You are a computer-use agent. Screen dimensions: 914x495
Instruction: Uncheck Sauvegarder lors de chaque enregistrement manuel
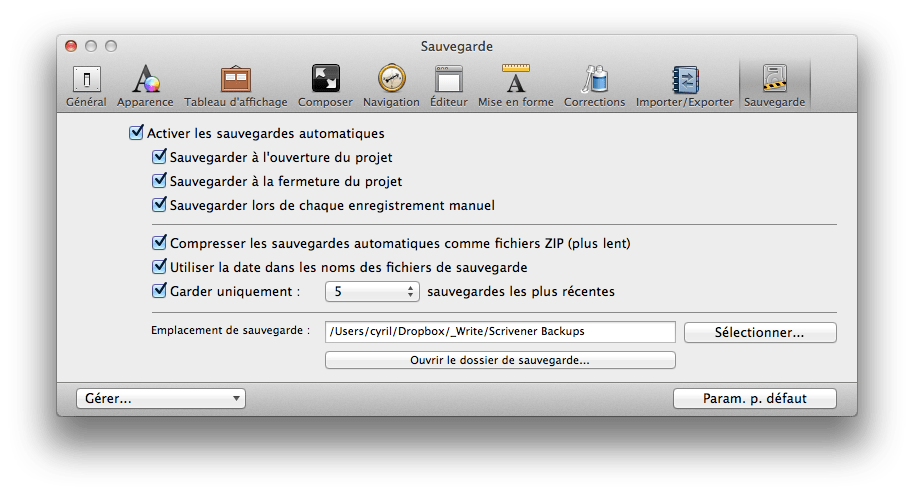pos(159,205)
